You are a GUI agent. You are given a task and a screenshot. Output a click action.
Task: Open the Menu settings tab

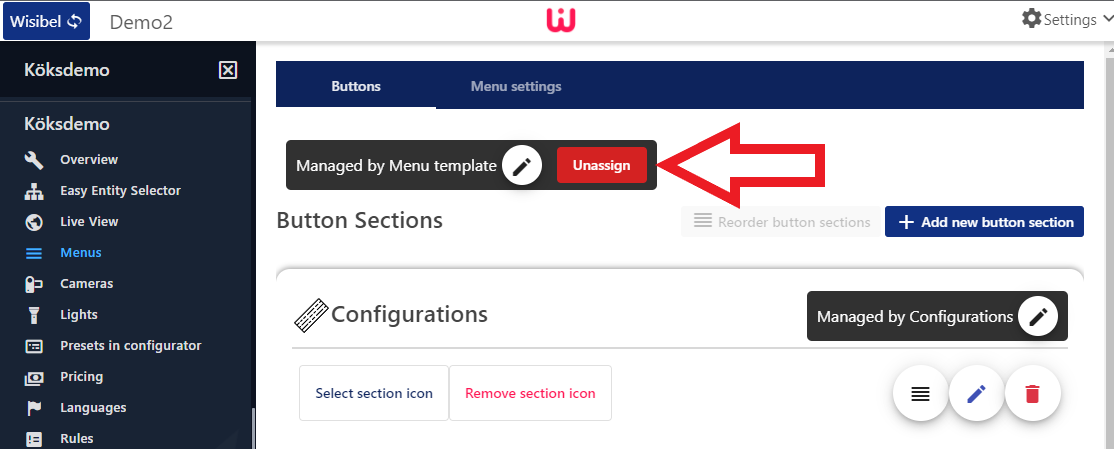tap(516, 86)
